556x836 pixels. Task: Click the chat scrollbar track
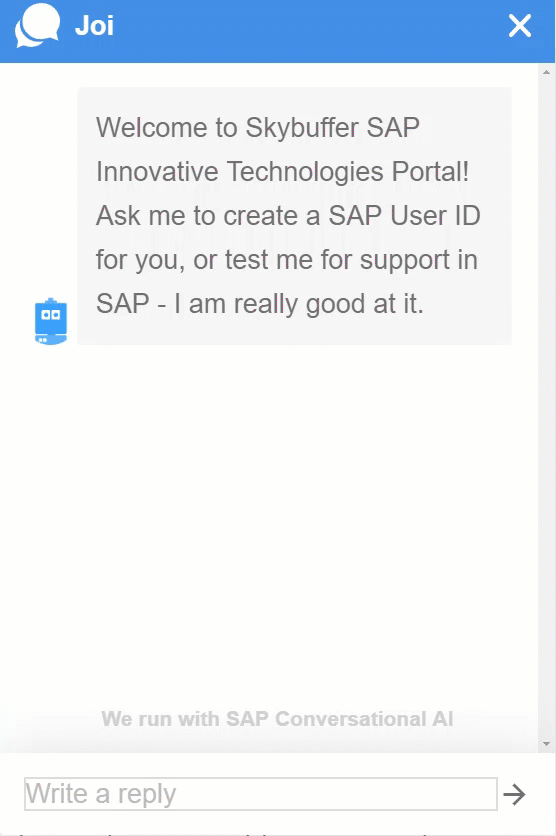click(546, 407)
